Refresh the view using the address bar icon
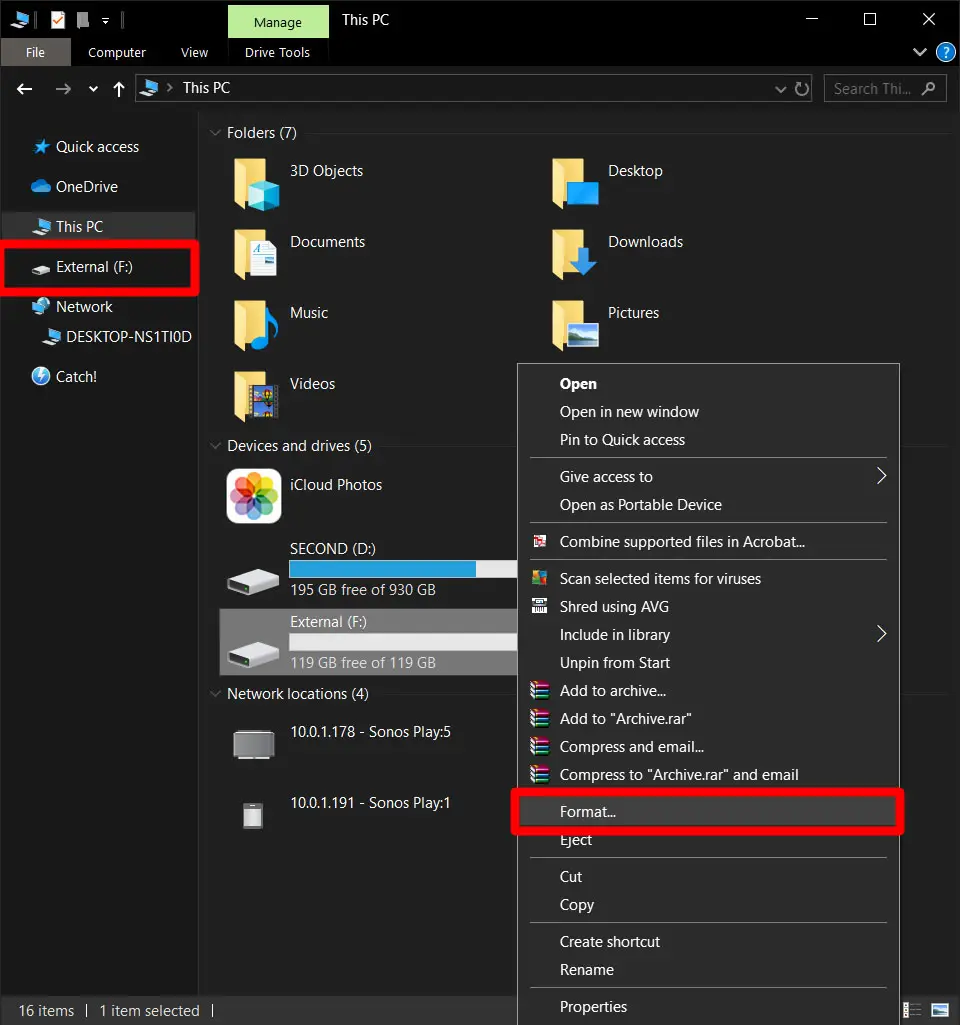960x1025 pixels. [x=803, y=89]
